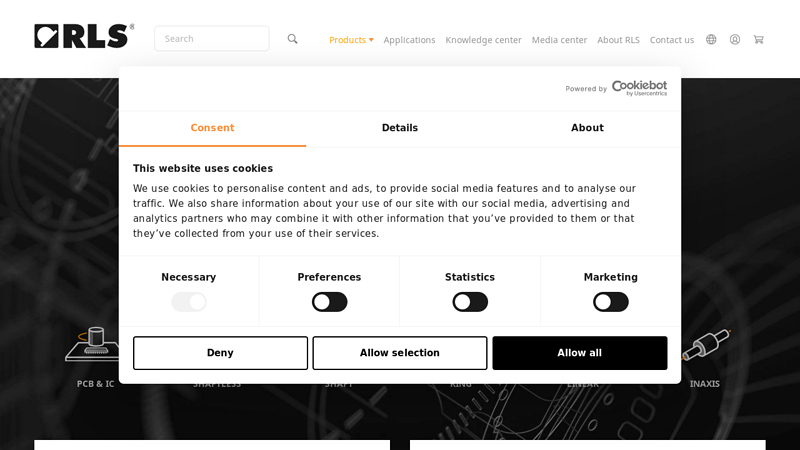This screenshot has width=800, height=450.
Task: Select the Consent tab
Action: point(212,128)
